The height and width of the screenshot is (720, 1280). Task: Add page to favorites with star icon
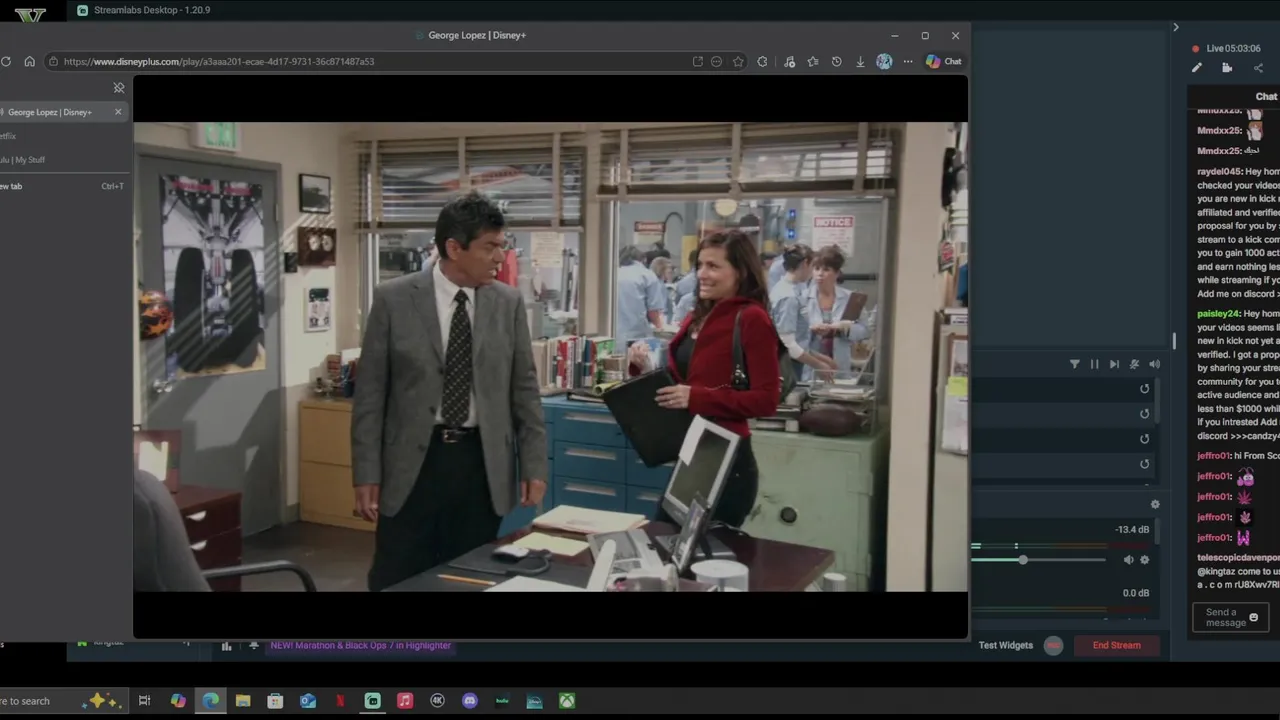738,61
